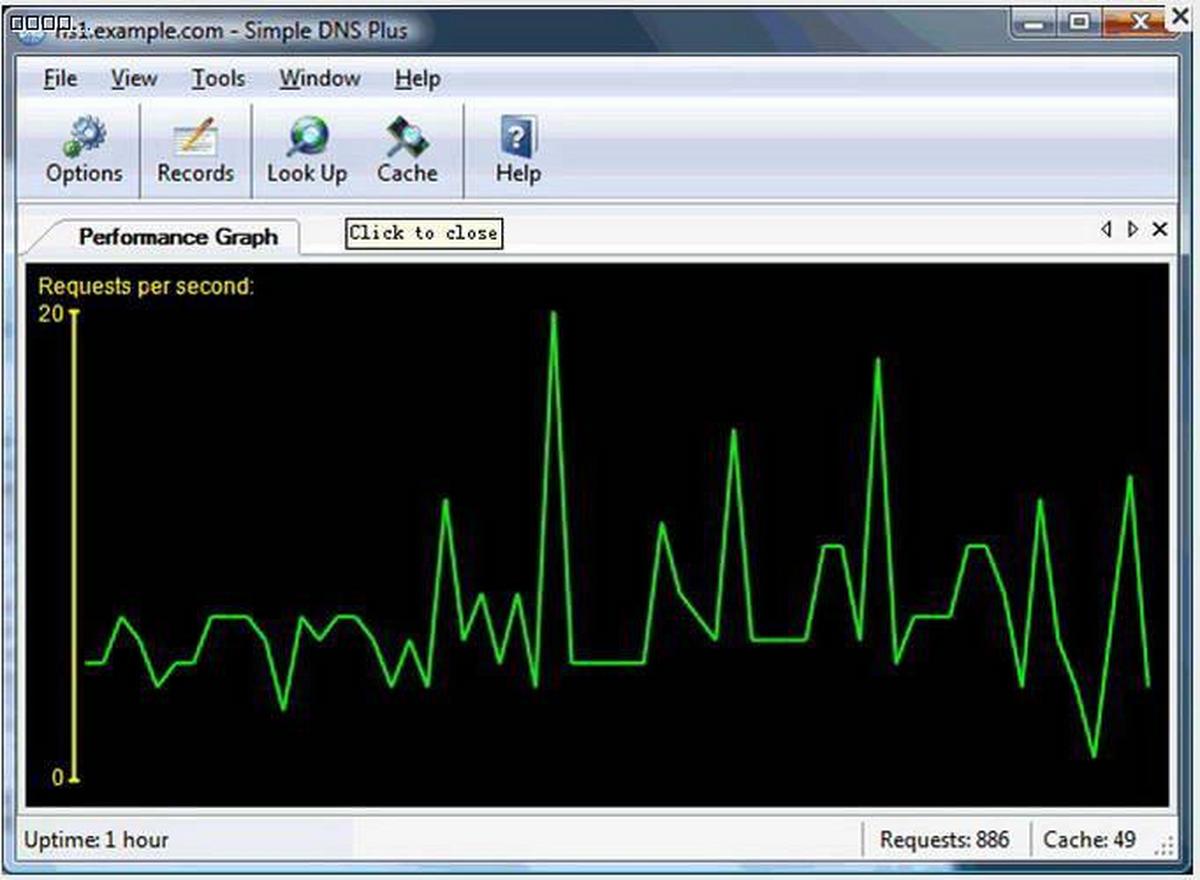Click the Requests per second label

click(146, 286)
